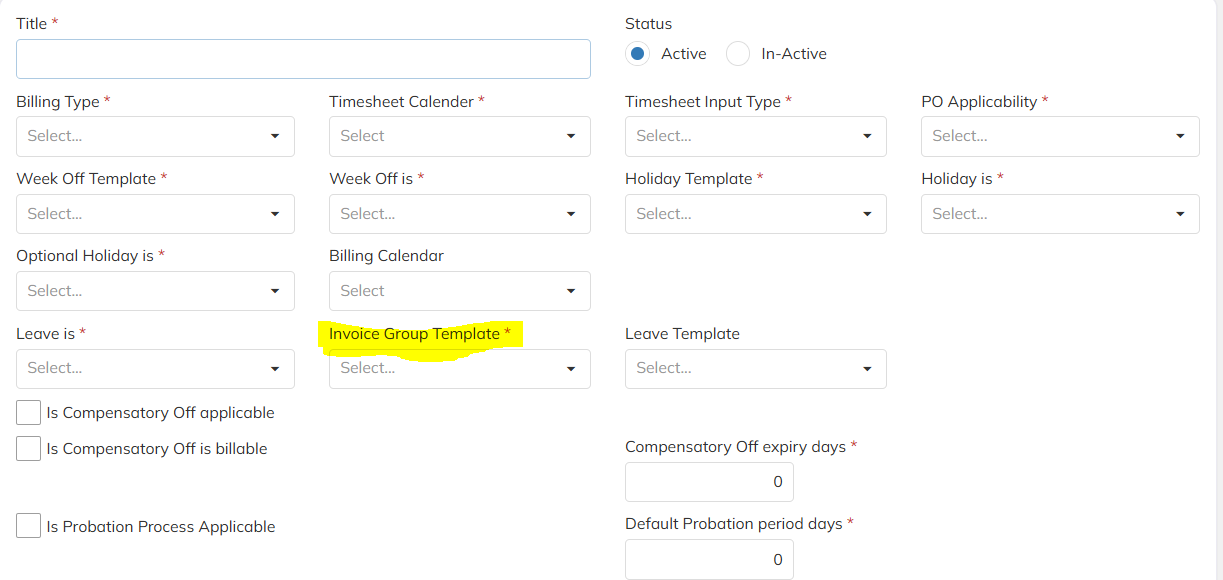
Task: Click the Title input field
Action: (x=303, y=59)
